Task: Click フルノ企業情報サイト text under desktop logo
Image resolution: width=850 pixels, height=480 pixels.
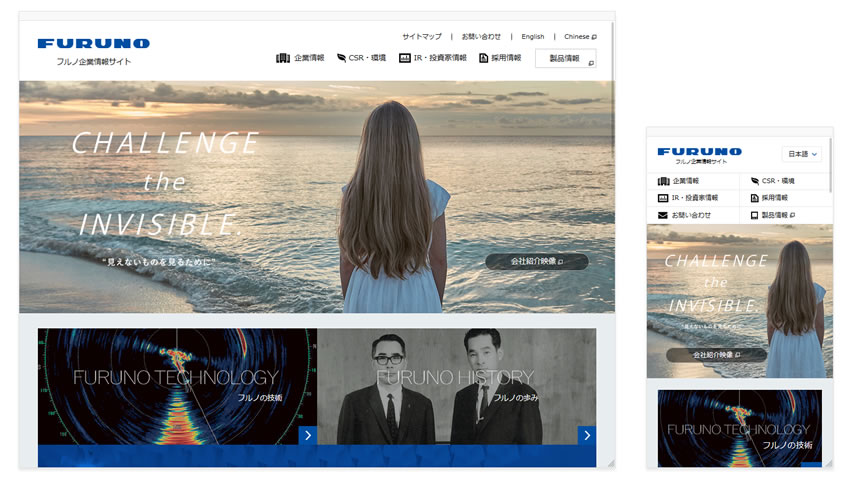Action: tap(94, 62)
